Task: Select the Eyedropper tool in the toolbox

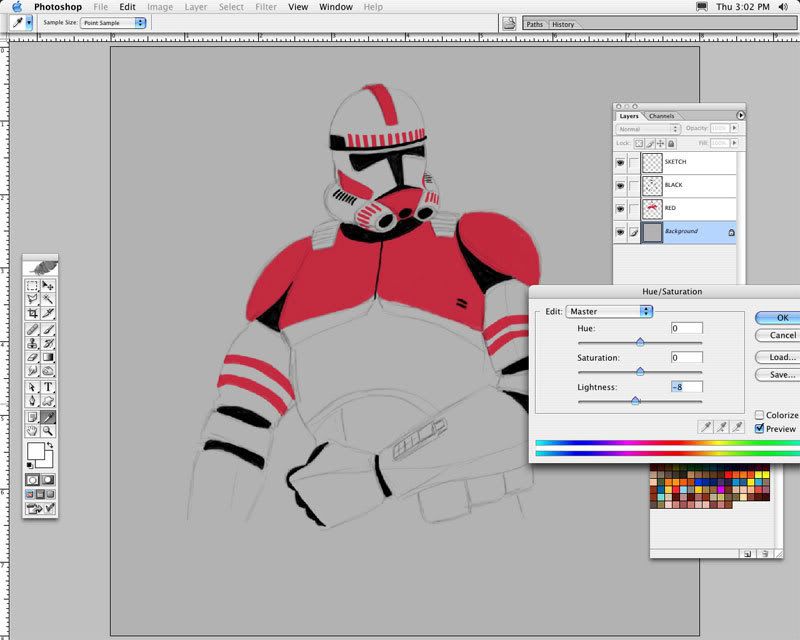Action: point(48,417)
